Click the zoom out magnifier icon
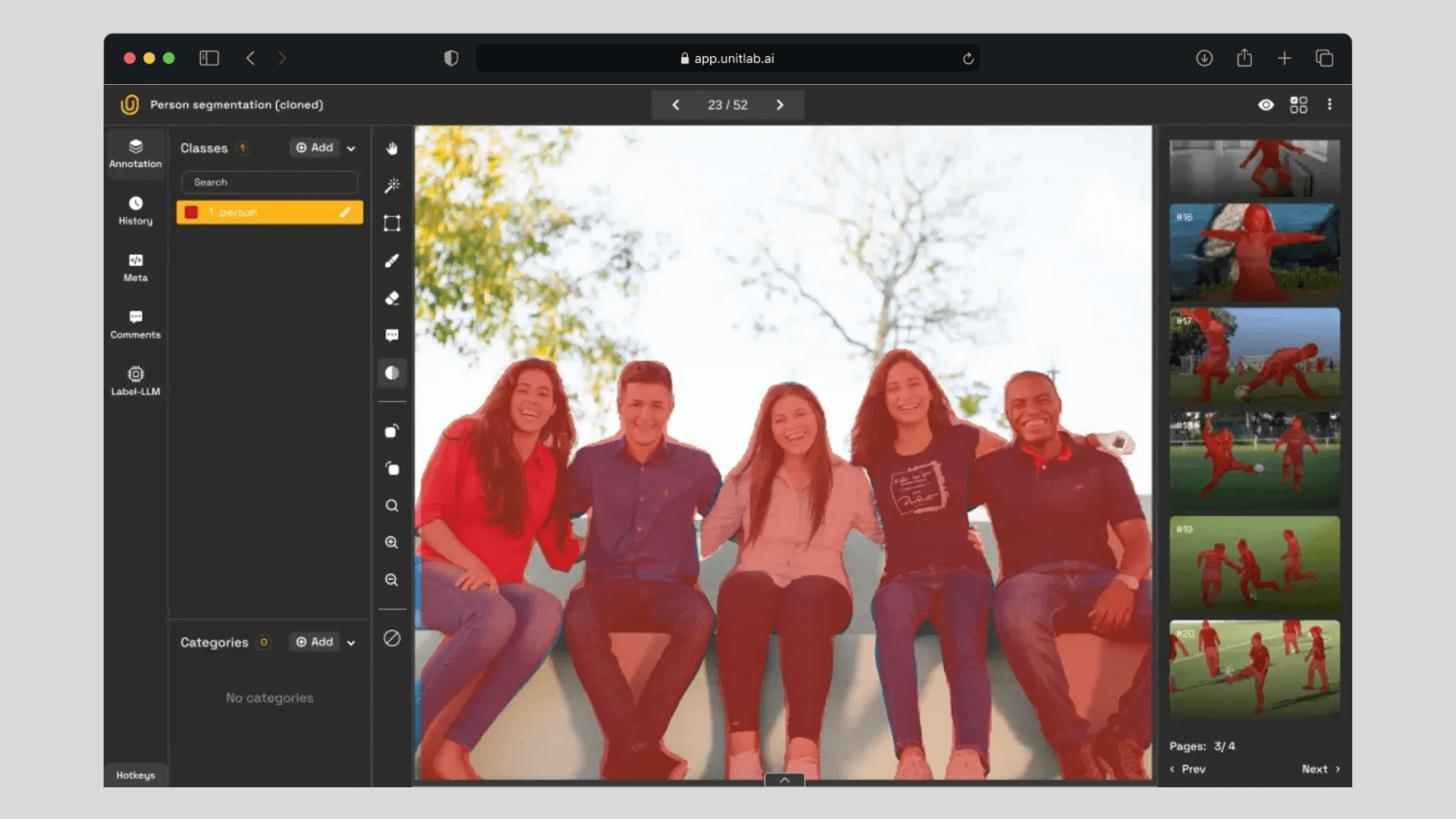Screen dimensions: 1456x819 [391, 580]
